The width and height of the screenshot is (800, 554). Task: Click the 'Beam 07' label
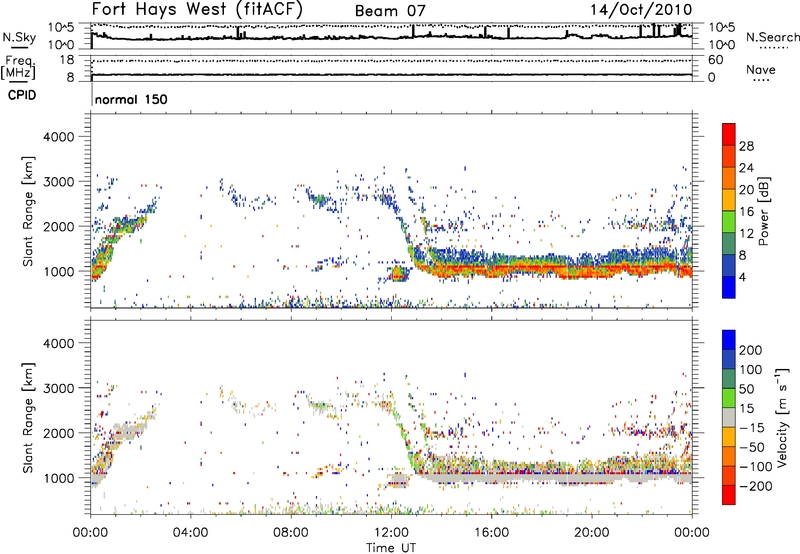coord(390,11)
